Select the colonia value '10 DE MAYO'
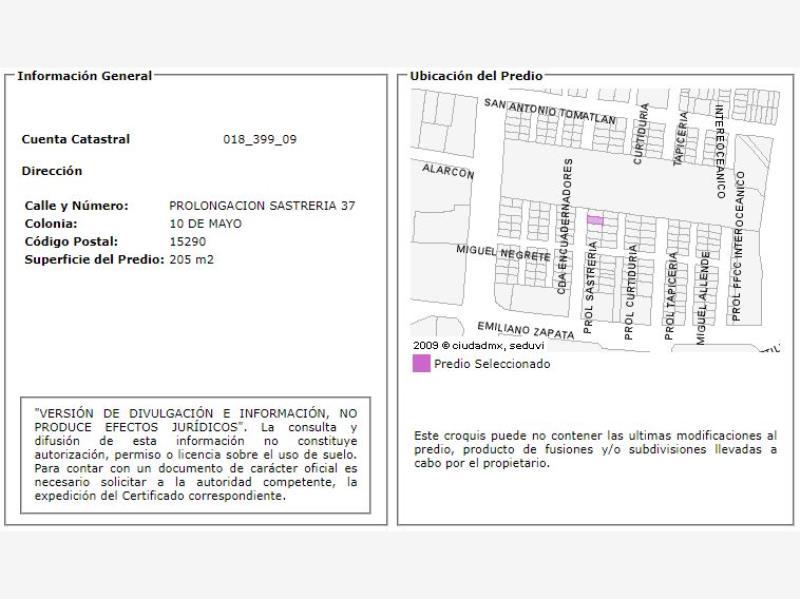The width and height of the screenshot is (800, 599). (x=206, y=223)
